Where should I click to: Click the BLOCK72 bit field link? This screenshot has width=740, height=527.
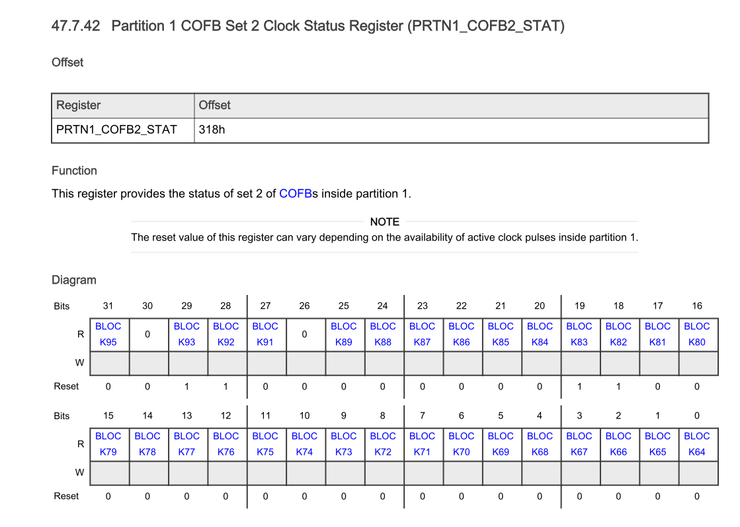[x=383, y=444]
